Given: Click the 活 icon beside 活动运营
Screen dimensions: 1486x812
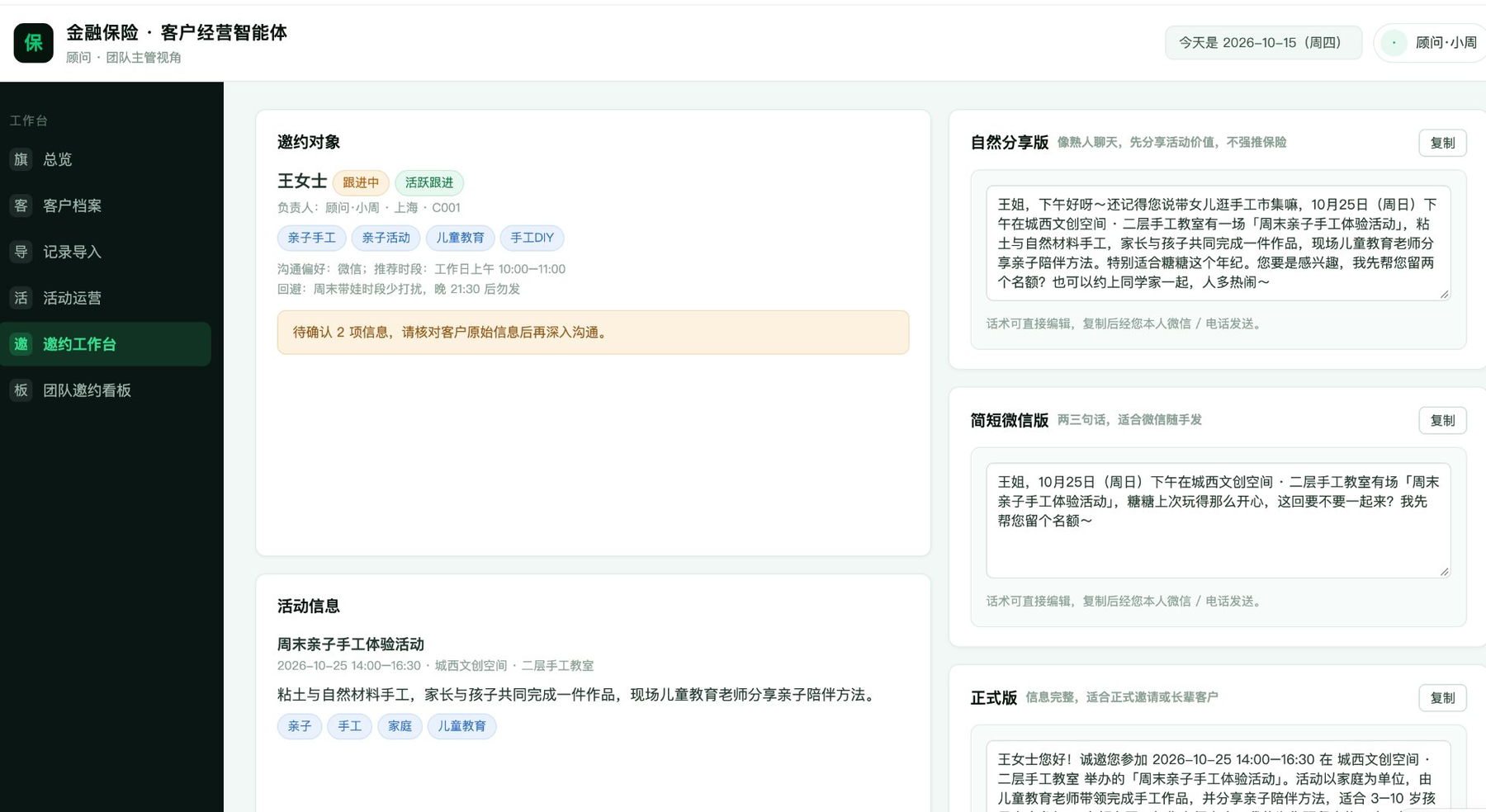Looking at the screenshot, I should coord(21,298).
